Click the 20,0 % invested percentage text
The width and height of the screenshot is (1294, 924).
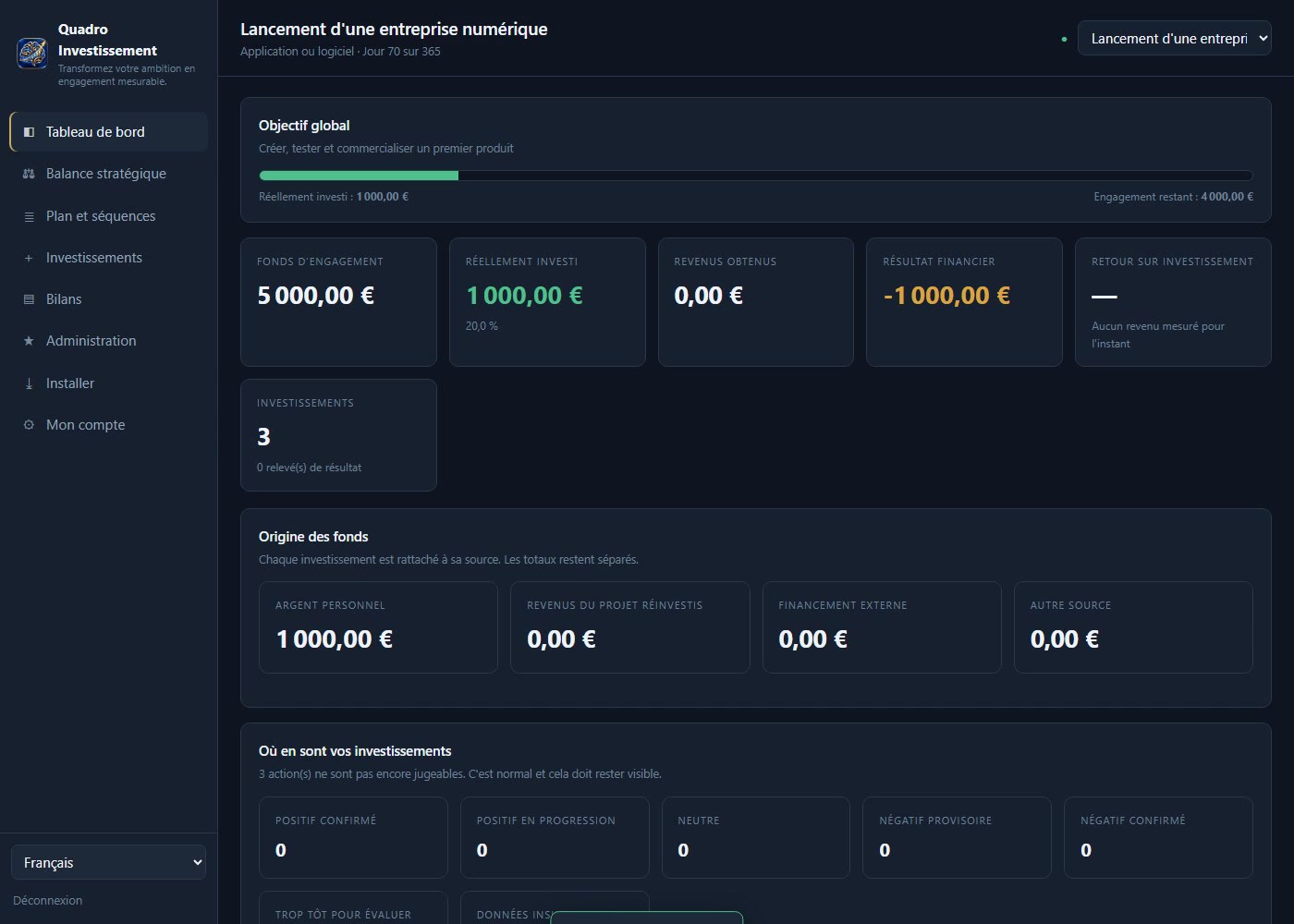(x=482, y=326)
